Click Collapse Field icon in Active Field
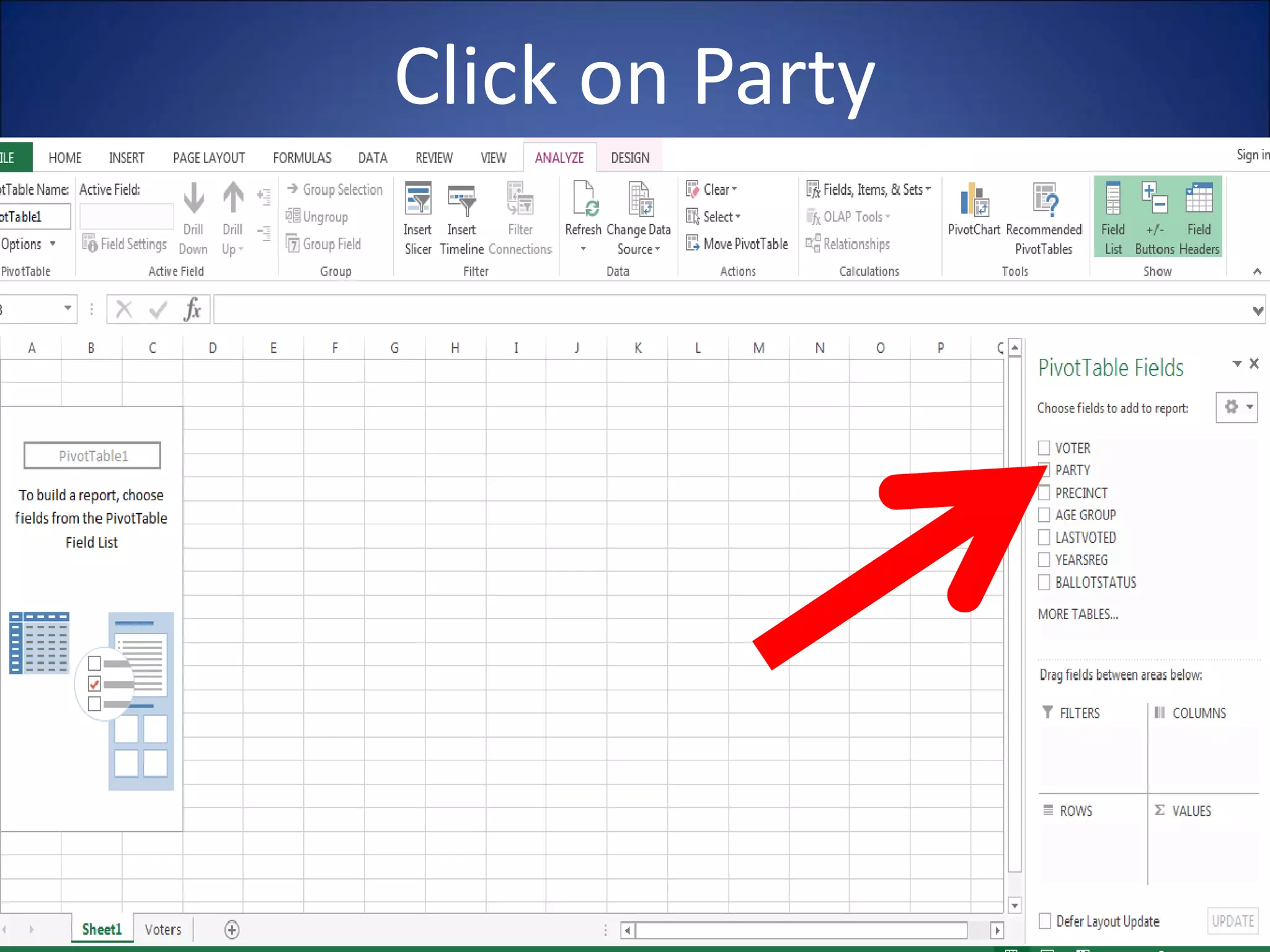The width and height of the screenshot is (1270, 952). point(265,234)
